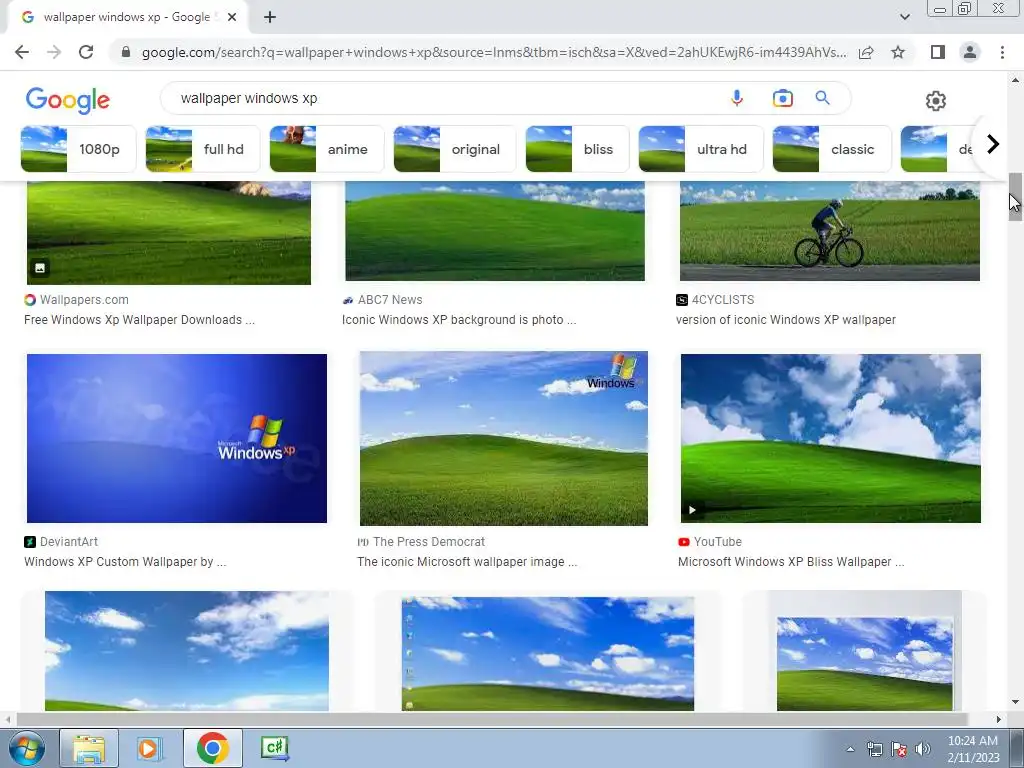Click the vertical scrollbar thumb
Viewport: 1024px width, 768px height.
[x=1015, y=197]
